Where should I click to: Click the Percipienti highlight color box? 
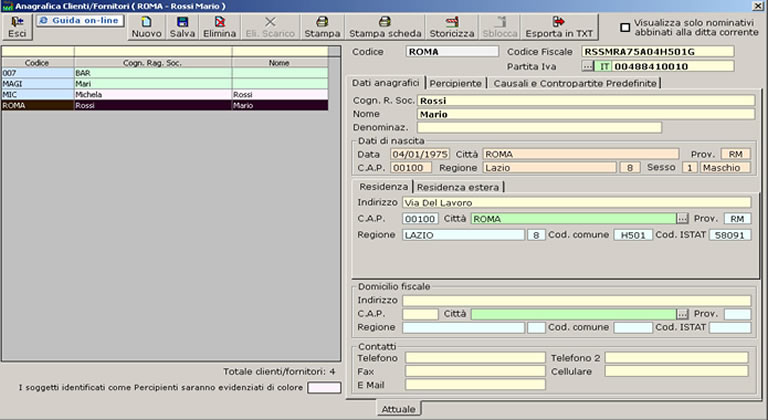[324, 388]
